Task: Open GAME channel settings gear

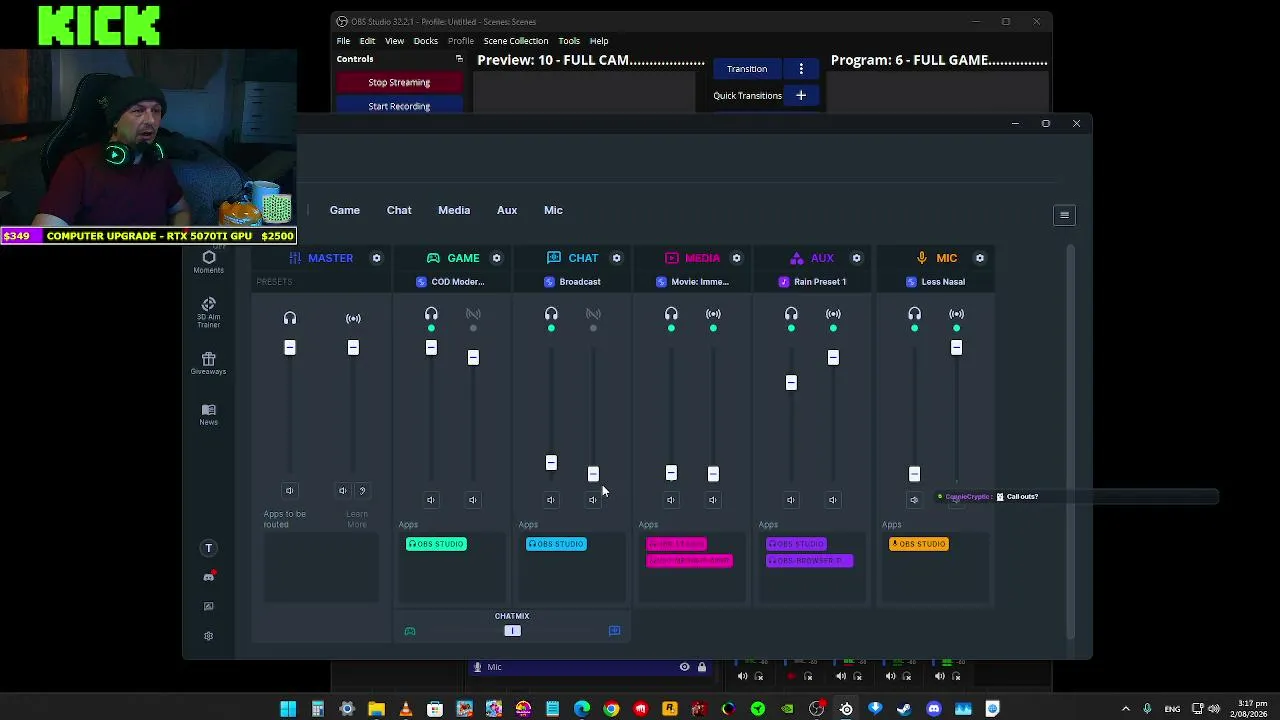Action: coord(496,258)
